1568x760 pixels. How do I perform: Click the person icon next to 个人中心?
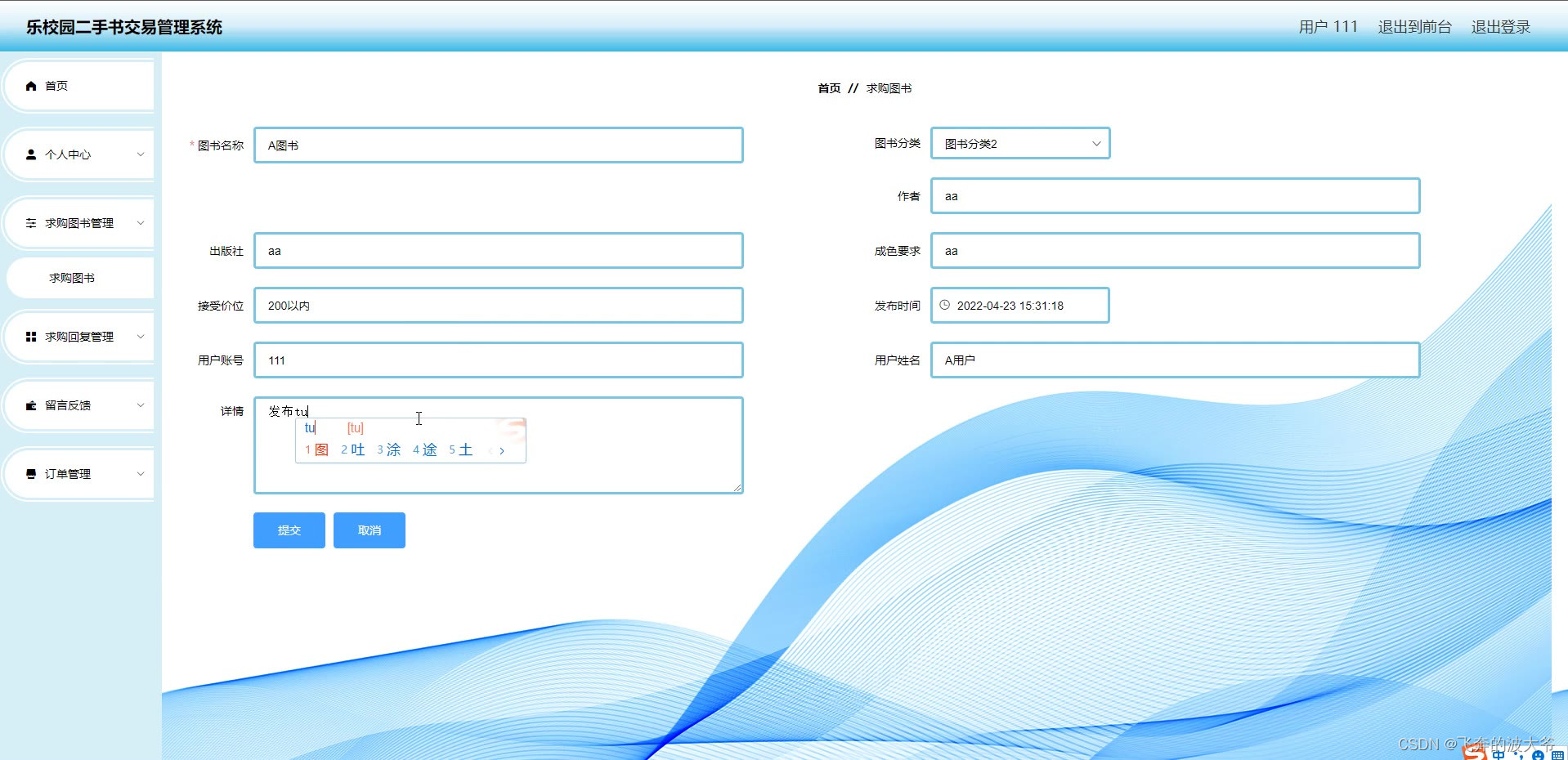point(31,154)
